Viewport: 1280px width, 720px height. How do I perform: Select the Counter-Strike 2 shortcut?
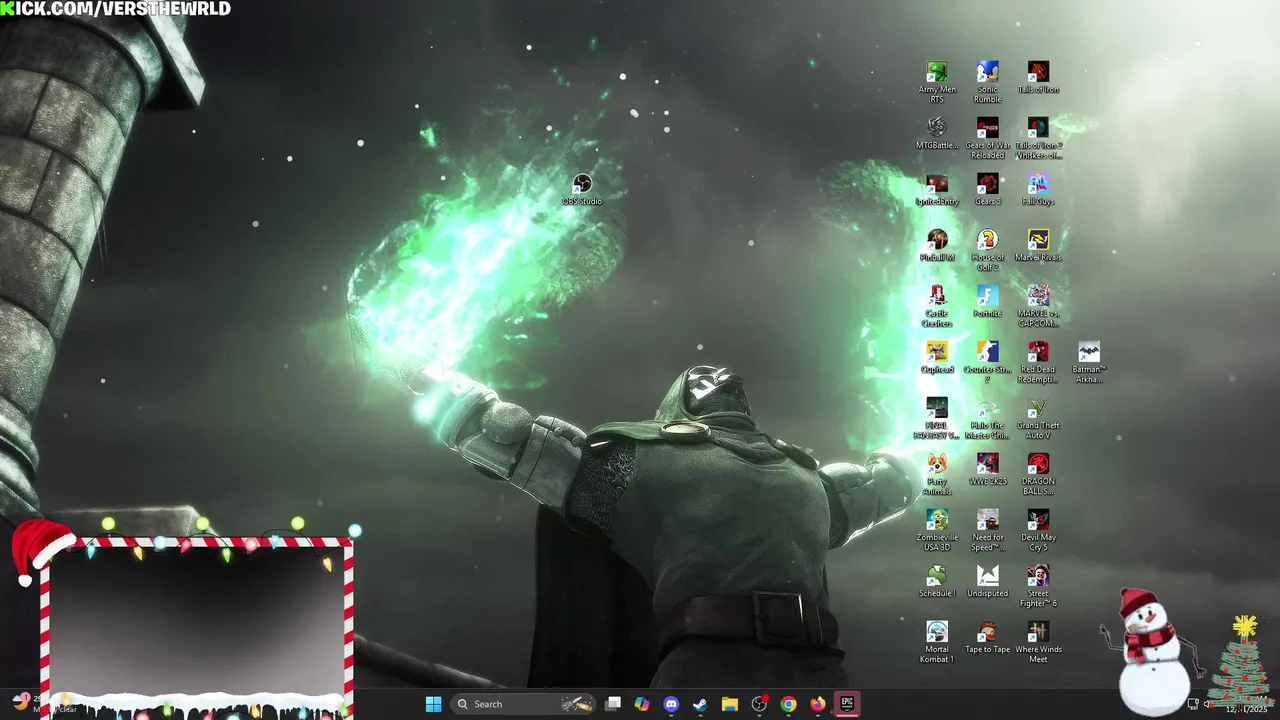[987, 362]
